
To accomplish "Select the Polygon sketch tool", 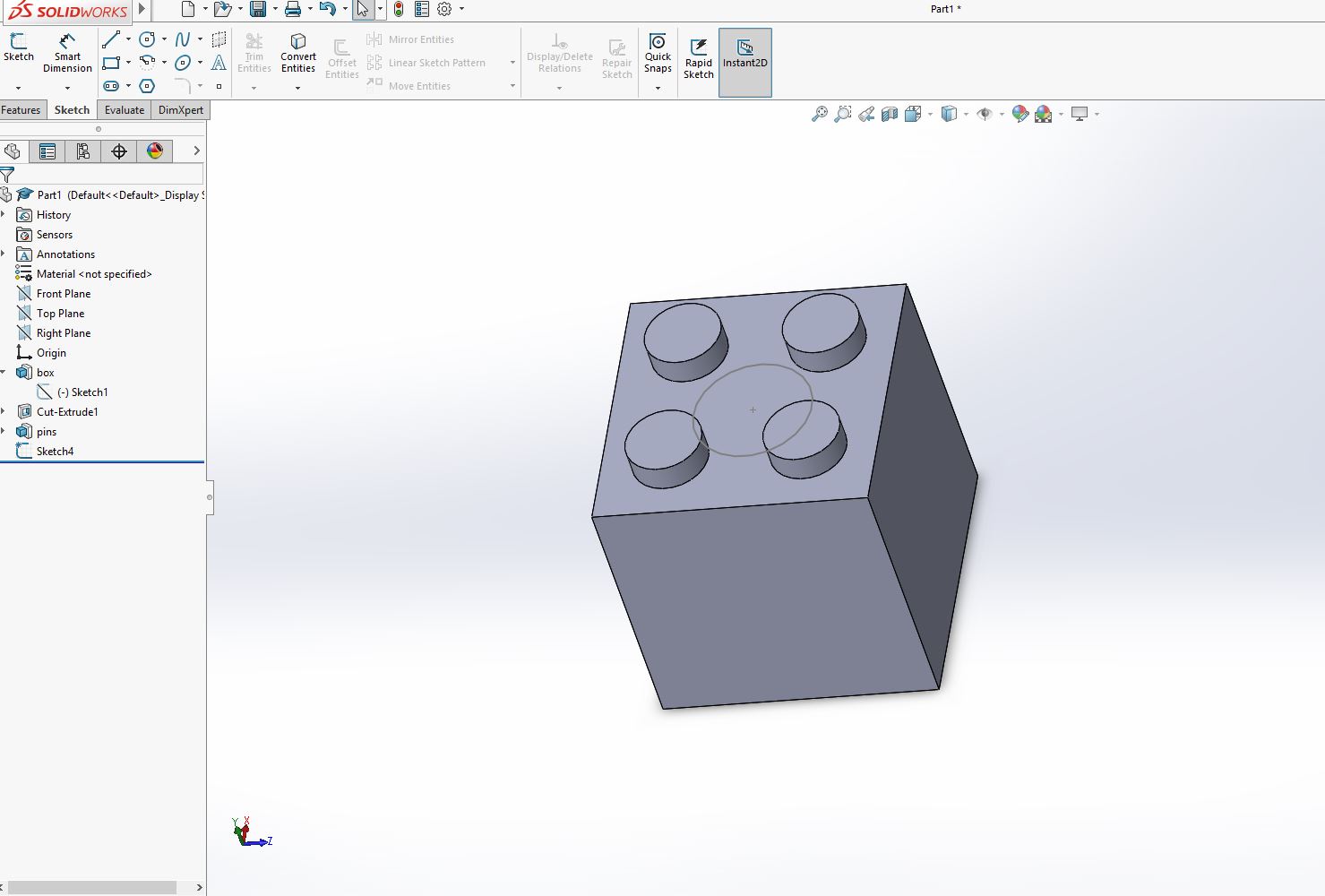I will 147,86.
